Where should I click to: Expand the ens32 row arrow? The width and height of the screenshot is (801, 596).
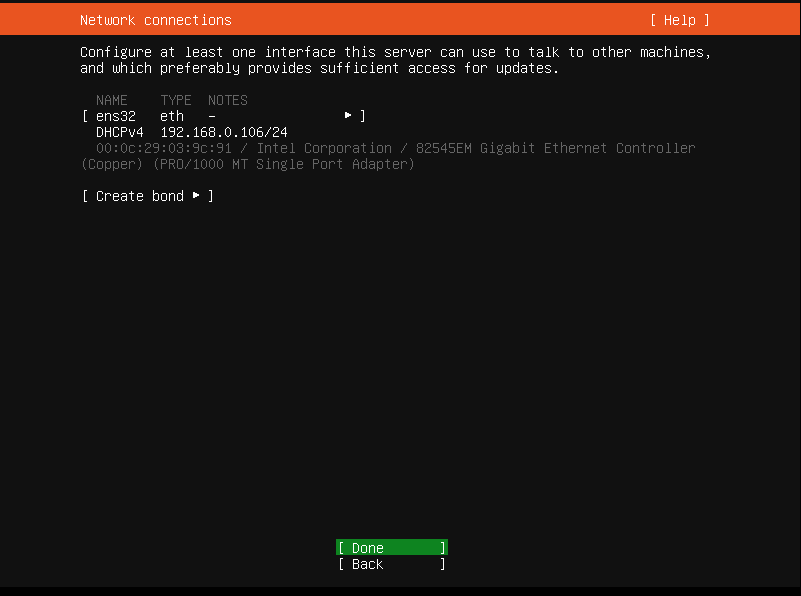click(x=348, y=115)
